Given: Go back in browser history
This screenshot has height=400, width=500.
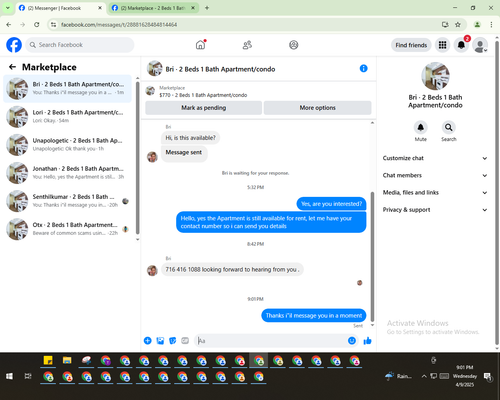Looking at the screenshot, I should point(9,24).
